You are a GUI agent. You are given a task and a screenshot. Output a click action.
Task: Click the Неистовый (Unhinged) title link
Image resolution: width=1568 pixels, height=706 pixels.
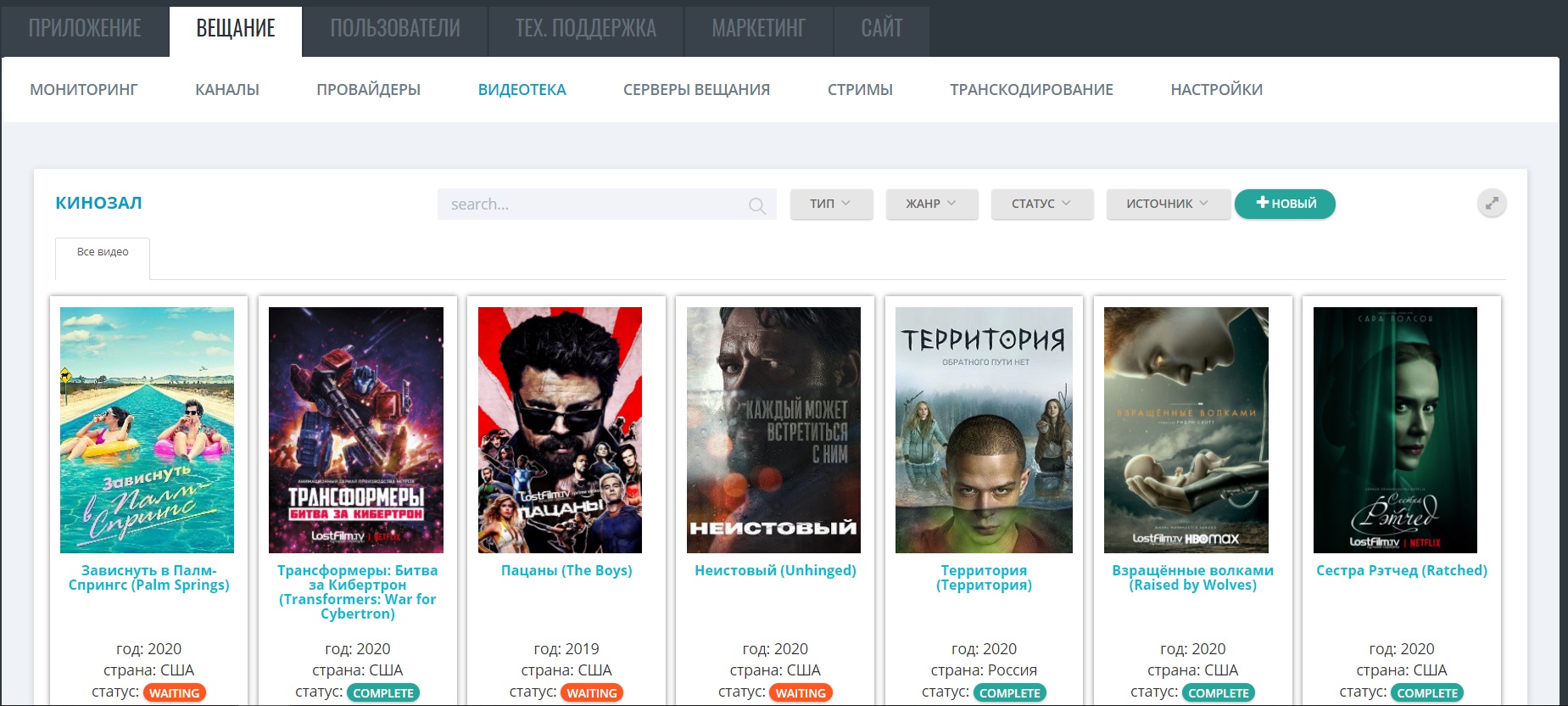point(775,571)
